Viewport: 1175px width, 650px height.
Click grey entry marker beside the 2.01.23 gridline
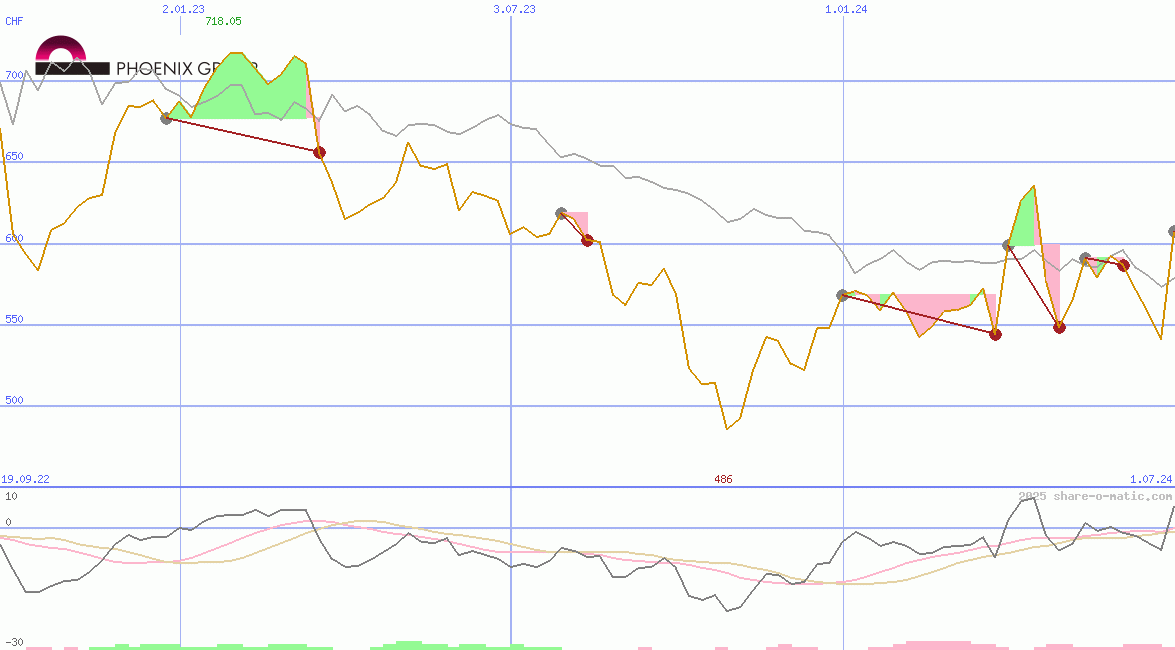pyautogui.click(x=166, y=118)
